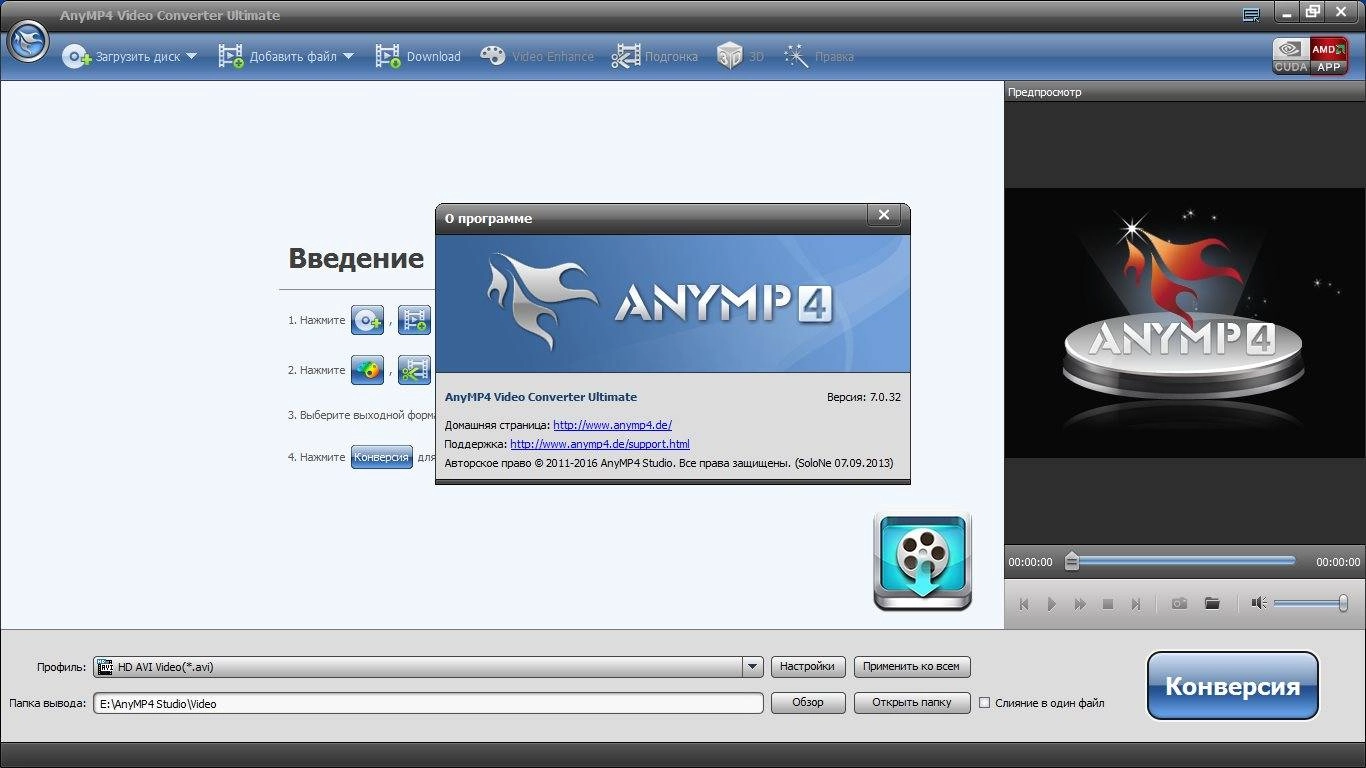Click the preview video thumbnail
The image size is (1366, 768).
[x=1185, y=323]
